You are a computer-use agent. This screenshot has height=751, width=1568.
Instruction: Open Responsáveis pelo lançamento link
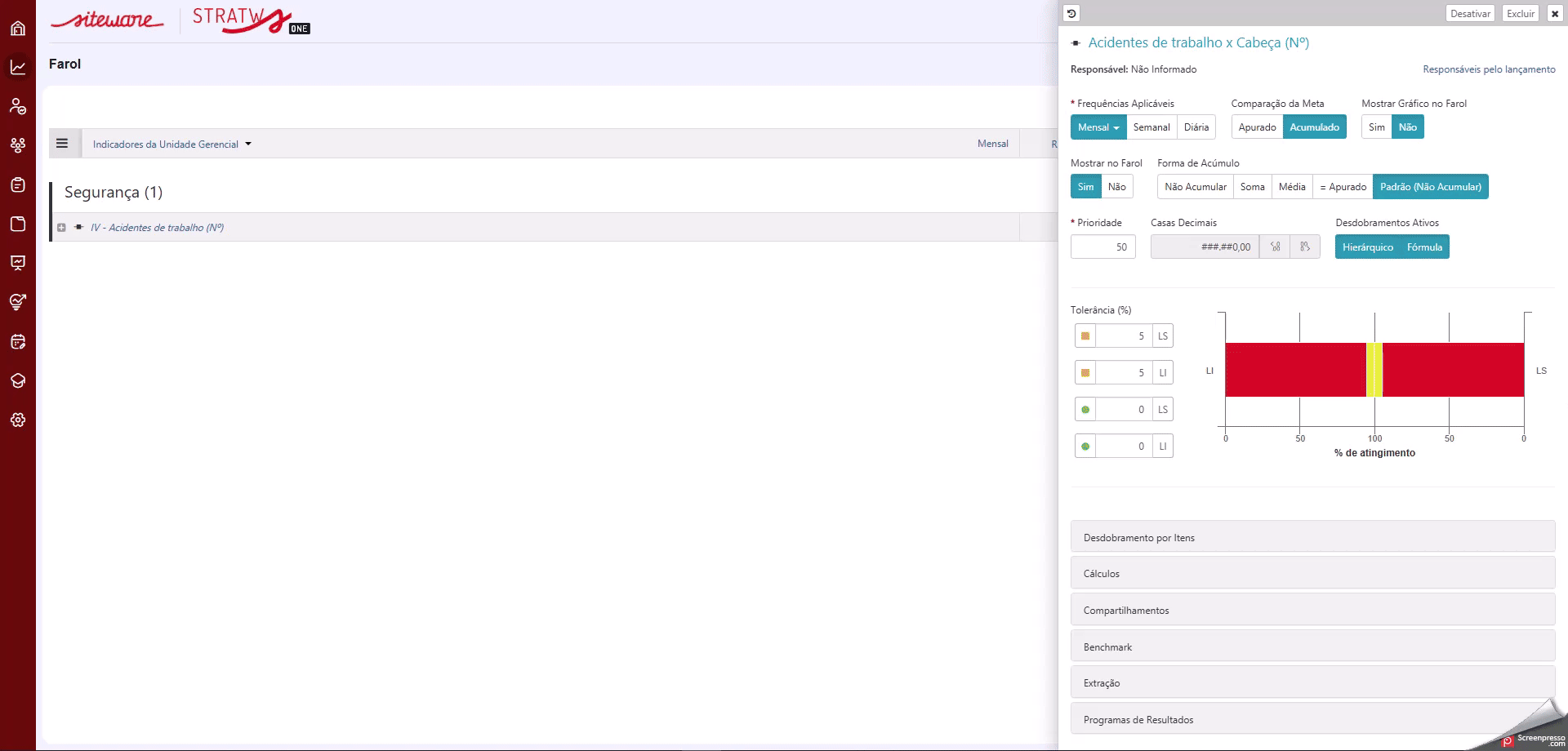click(x=1489, y=69)
